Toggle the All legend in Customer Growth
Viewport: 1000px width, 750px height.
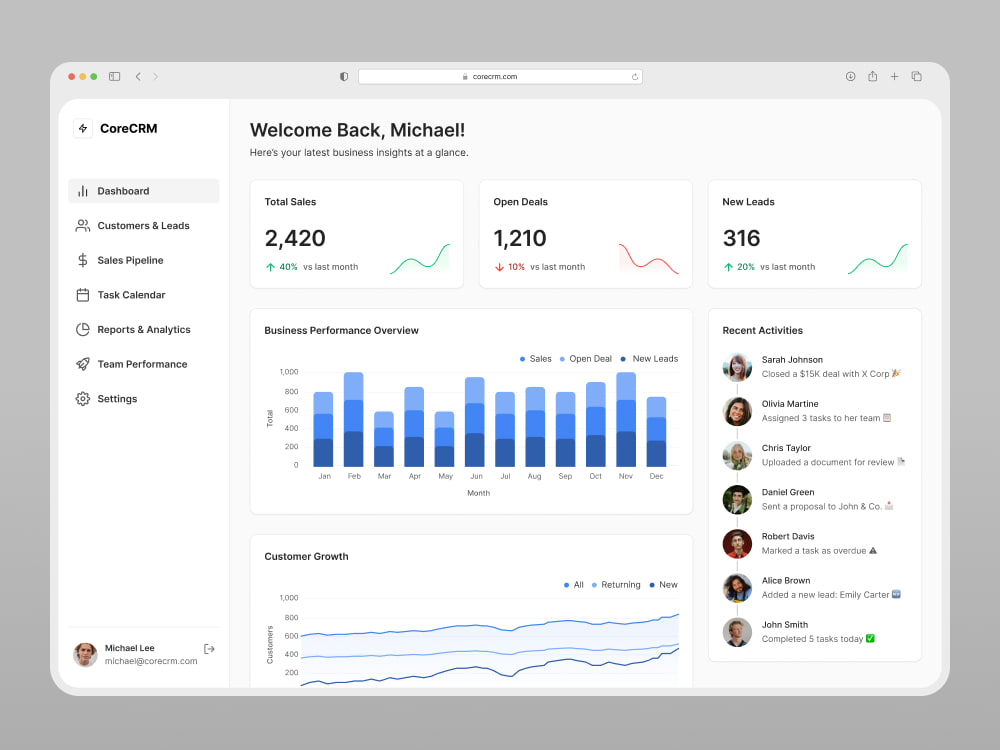click(x=573, y=585)
